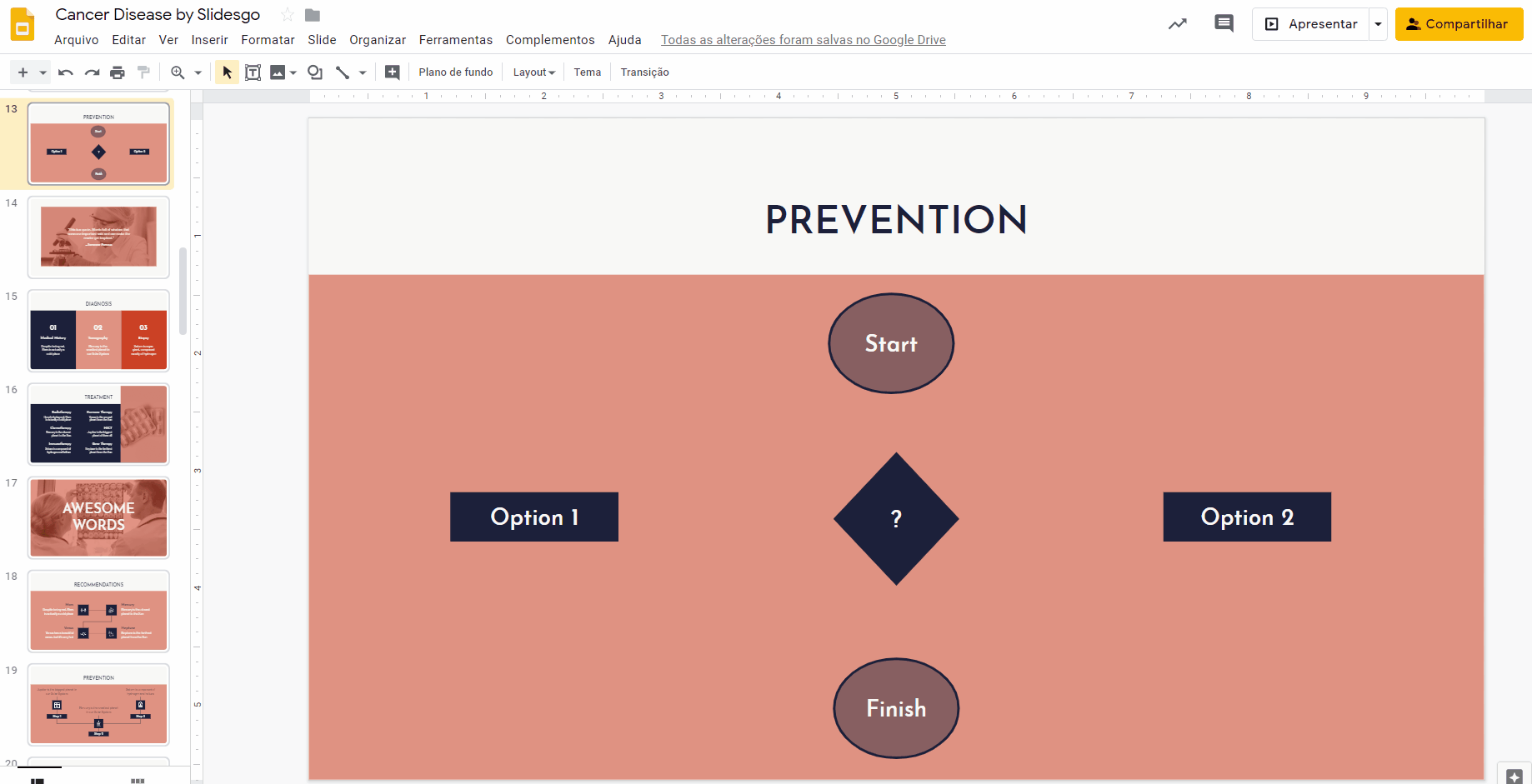Image resolution: width=1532 pixels, height=784 pixels.
Task: Click the filmstrip panel scrollbar
Action: [x=183, y=292]
